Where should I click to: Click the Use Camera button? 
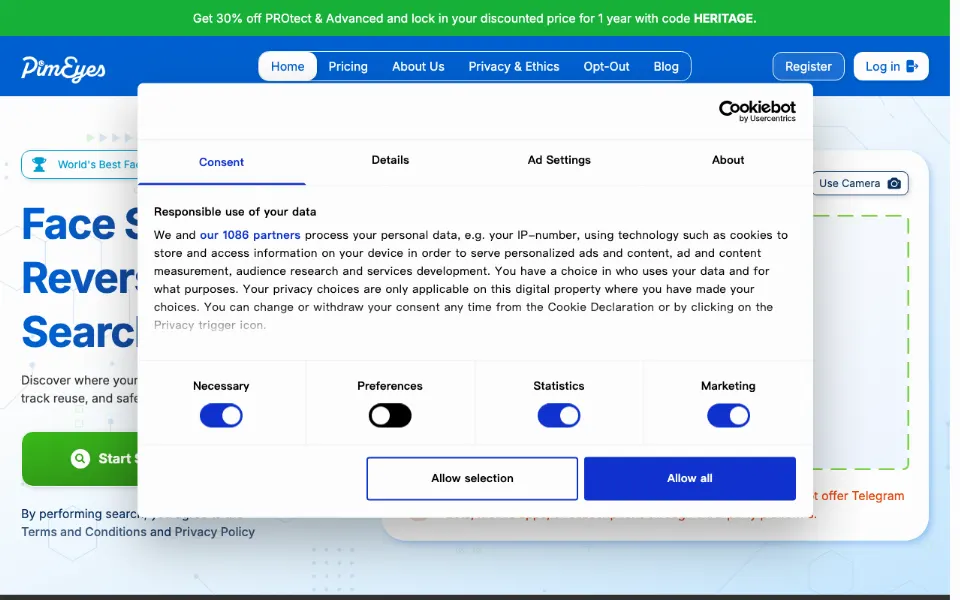pyautogui.click(x=860, y=183)
